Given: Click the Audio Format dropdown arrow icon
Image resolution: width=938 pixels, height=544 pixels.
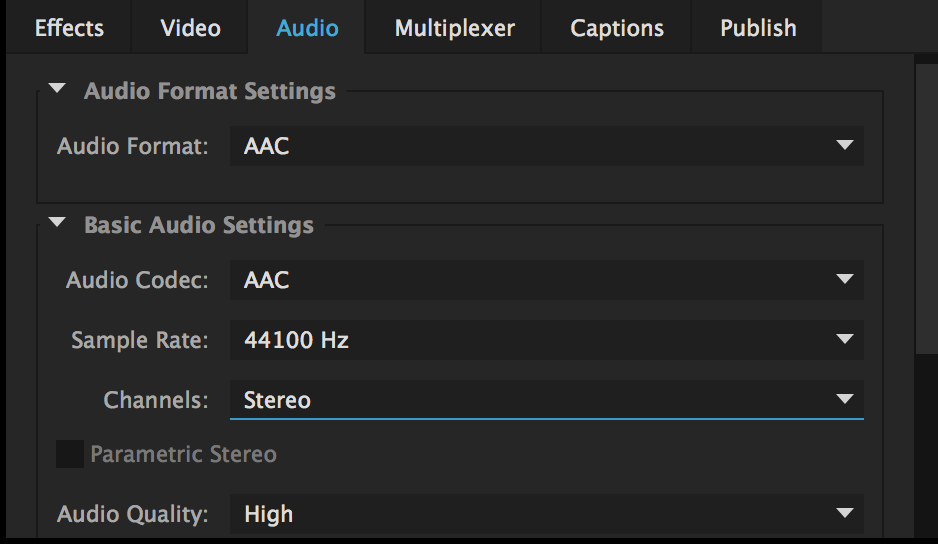Looking at the screenshot, I should click(x=845, y=145).
